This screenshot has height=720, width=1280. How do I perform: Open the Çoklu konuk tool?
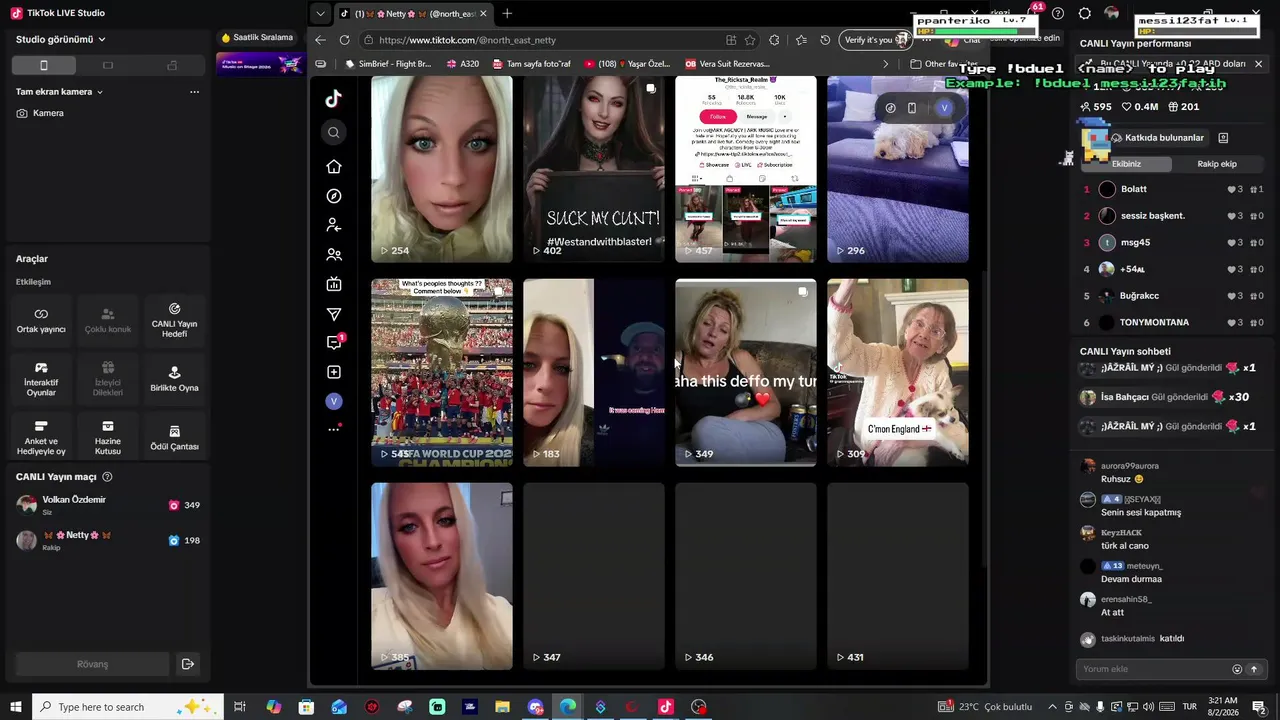click(108, 320)
